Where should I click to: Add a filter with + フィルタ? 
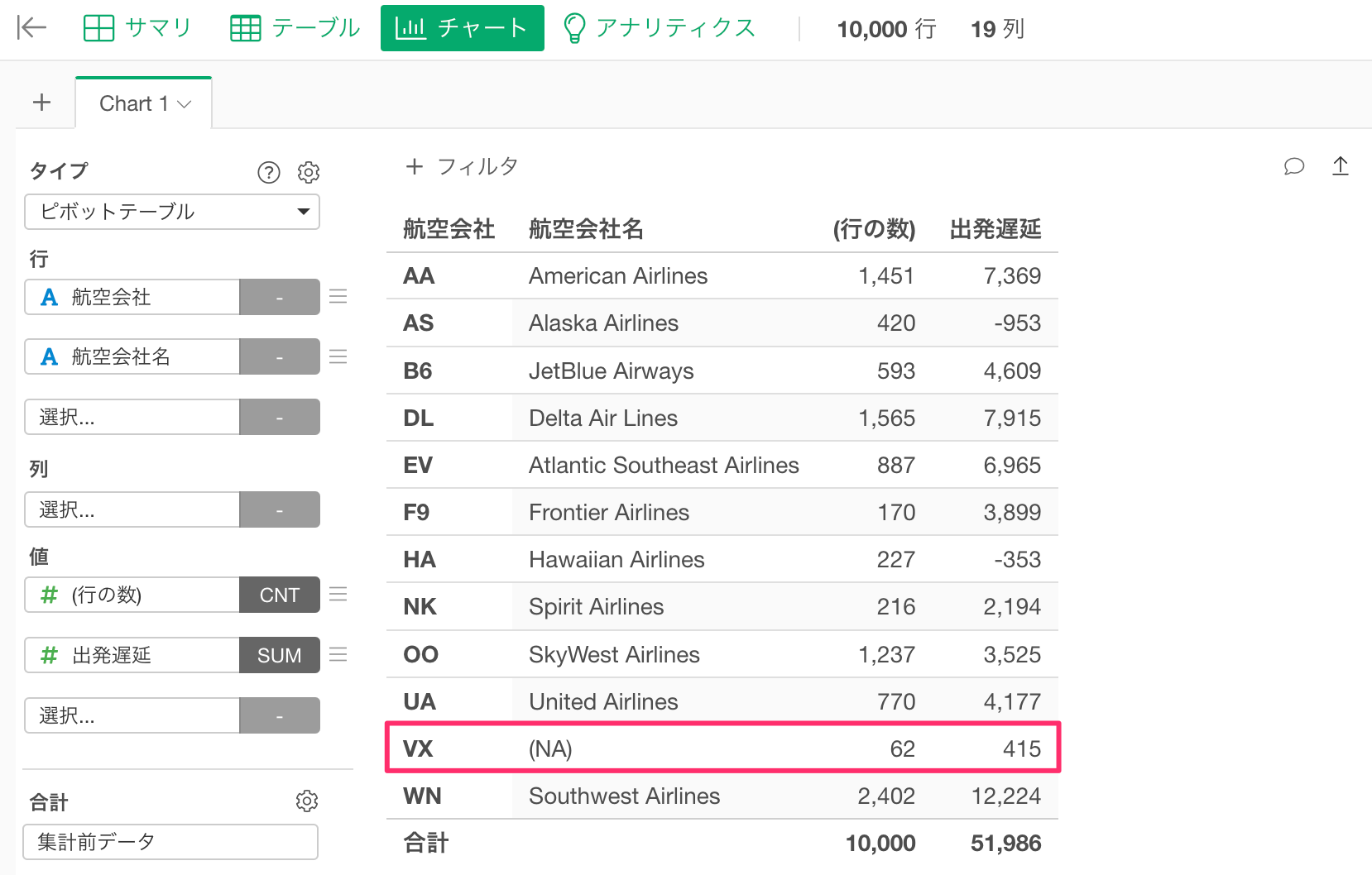point(462,166)
